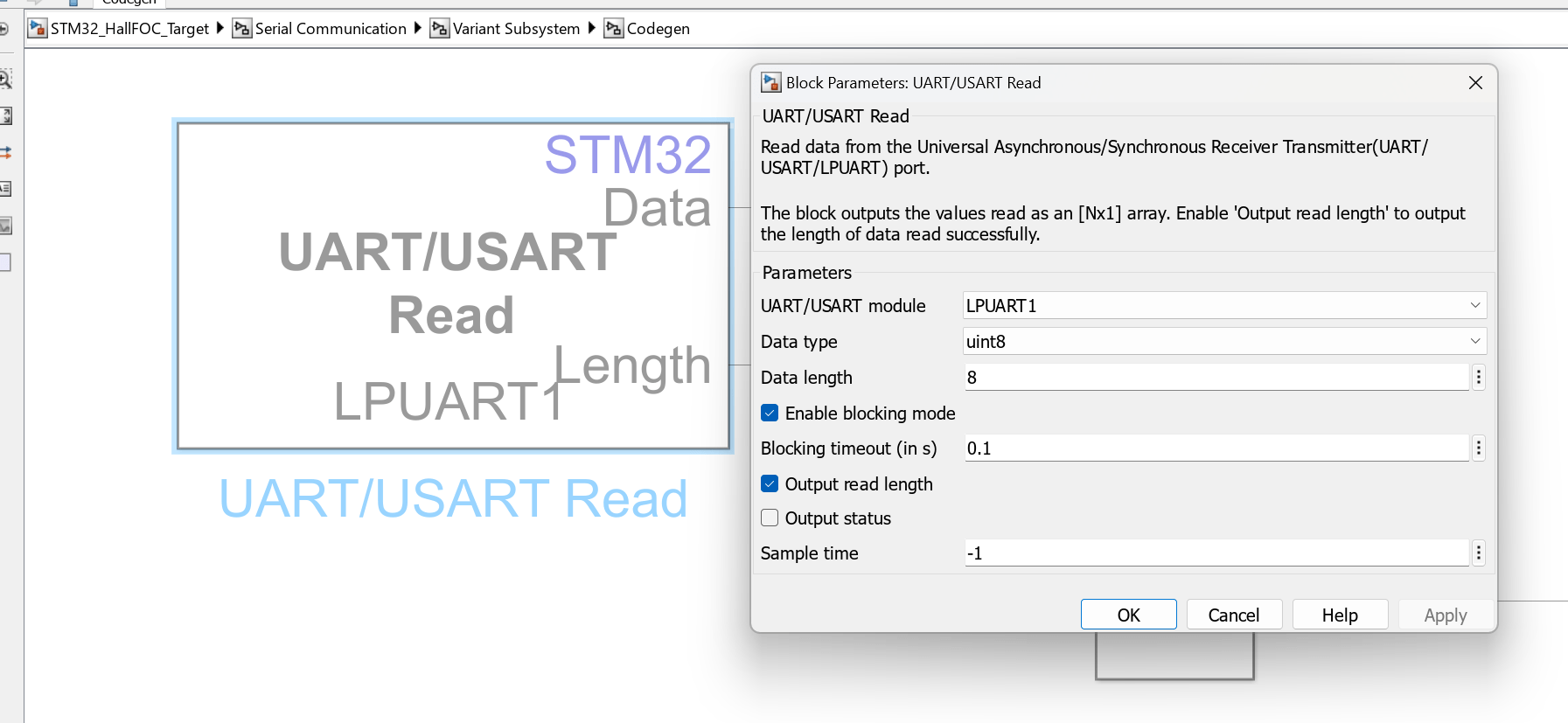Open the UART/USART module dropdown

coord(1223,306)
